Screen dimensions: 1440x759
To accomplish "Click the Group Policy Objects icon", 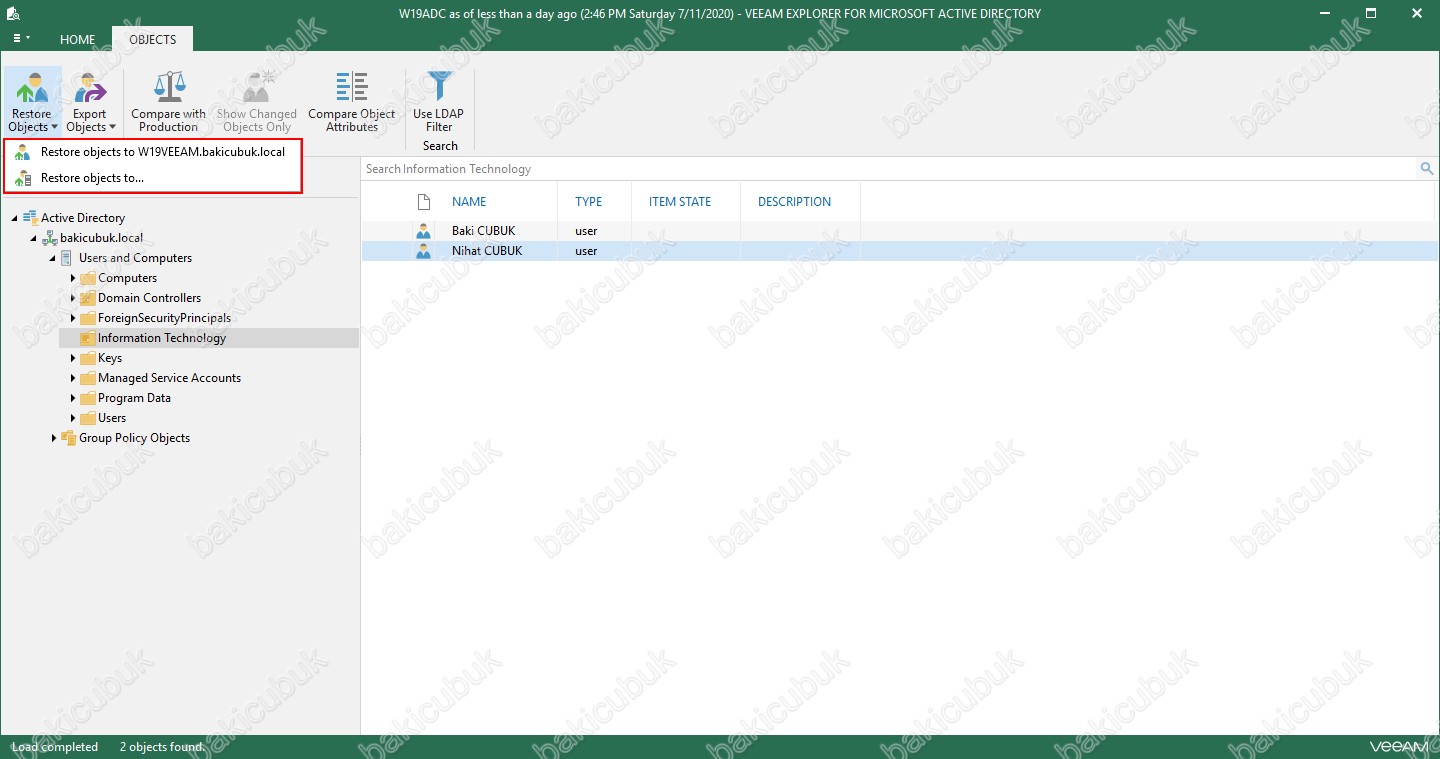I will 68,438.
